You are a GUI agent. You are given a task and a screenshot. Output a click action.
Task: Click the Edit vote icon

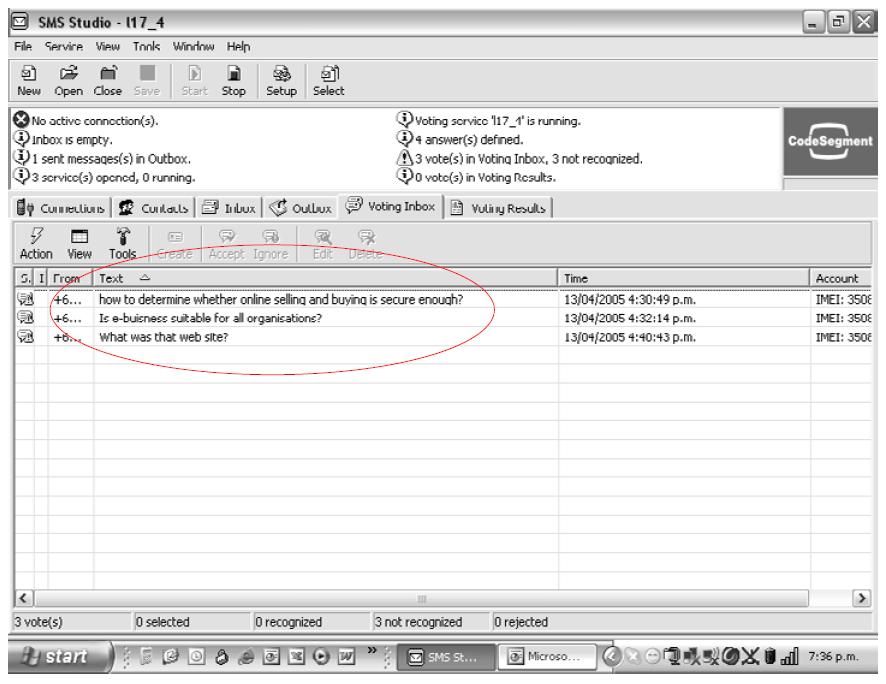click(323, 243)
